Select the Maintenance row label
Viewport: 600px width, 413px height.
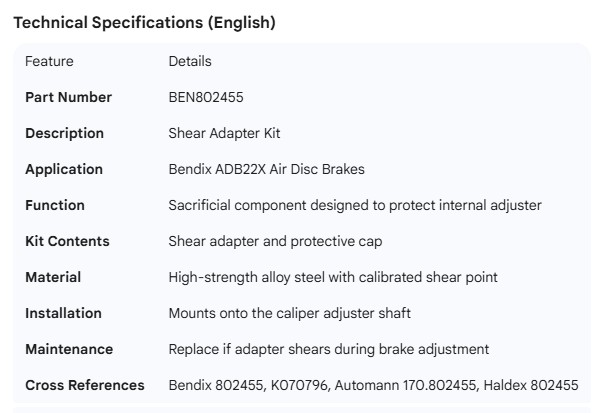[69, 349]
